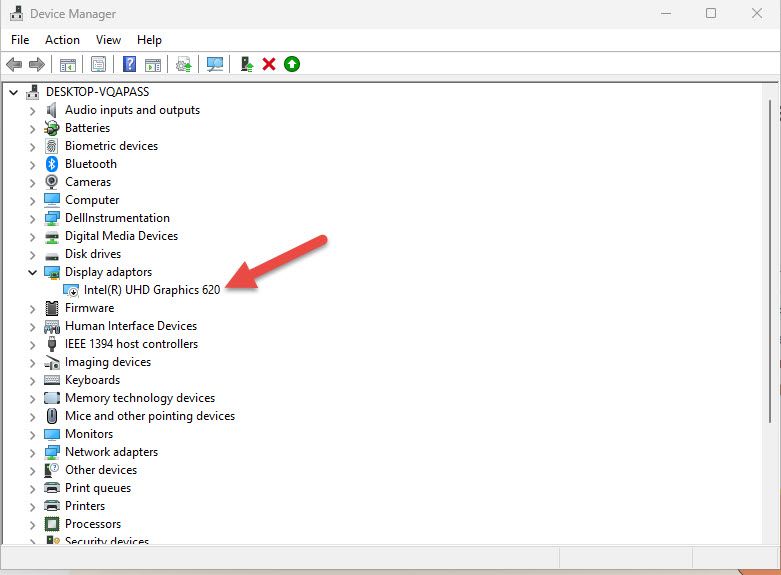The width and height of the screenshot is (781, 575).
Task: Click the Processors chip icon
Action: pyautogui.click(x=52, y=524)
